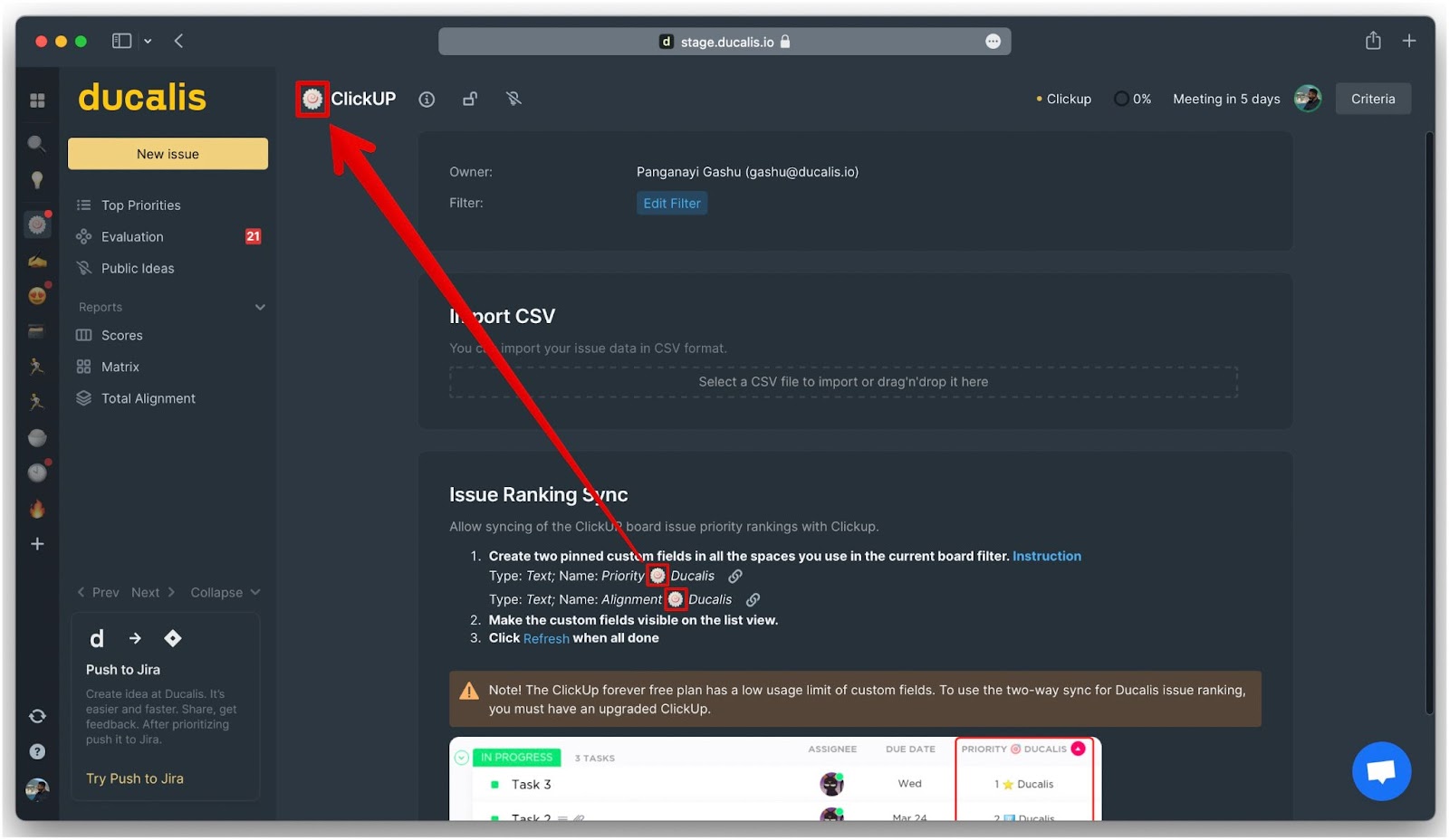Open user profile avatar at rail bottom
The width and height of the screenshot is (1449, 840).
tap(37, 789)
